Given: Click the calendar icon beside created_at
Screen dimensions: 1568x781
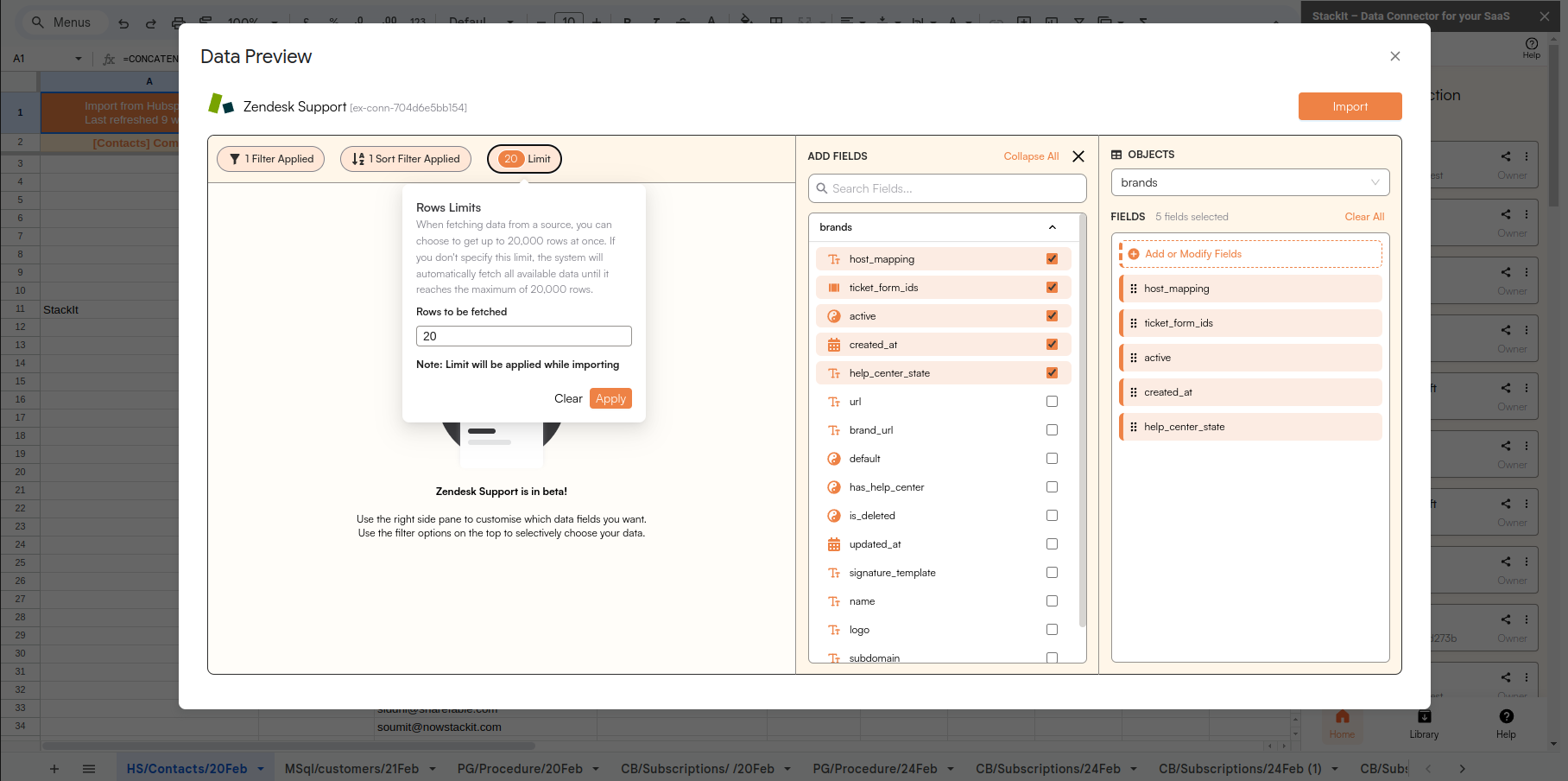Looking at the screenshot, I should point(834,345).
